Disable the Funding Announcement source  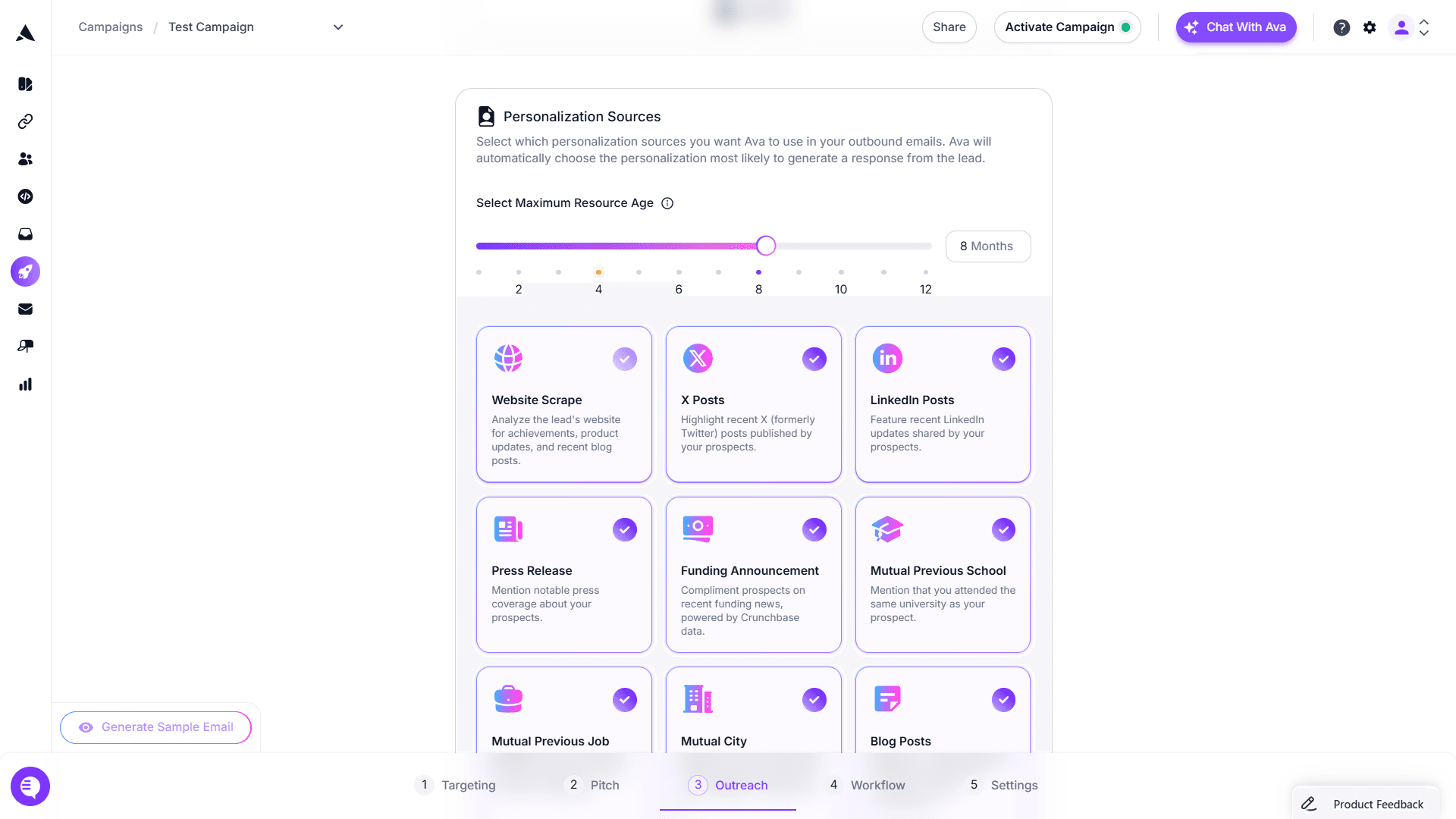coord(814,529)
